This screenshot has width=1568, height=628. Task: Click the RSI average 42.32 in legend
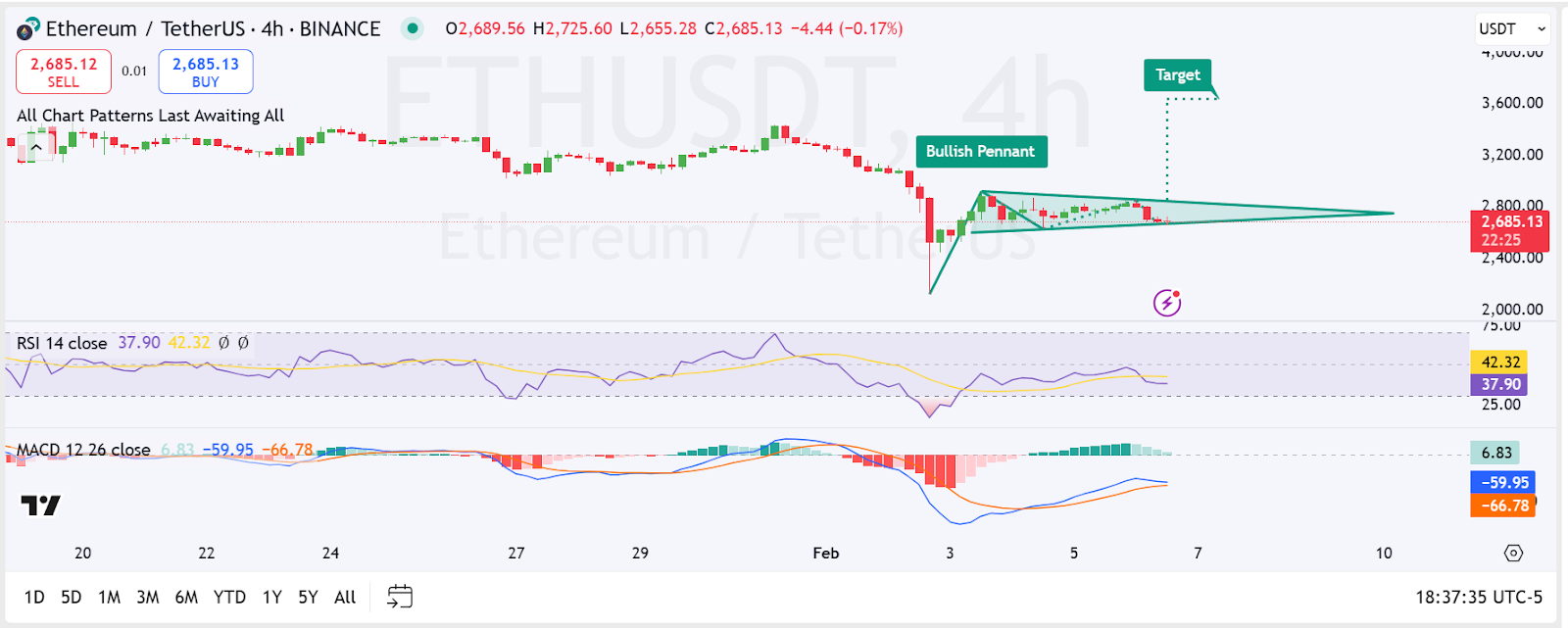[x=189, y=343]
